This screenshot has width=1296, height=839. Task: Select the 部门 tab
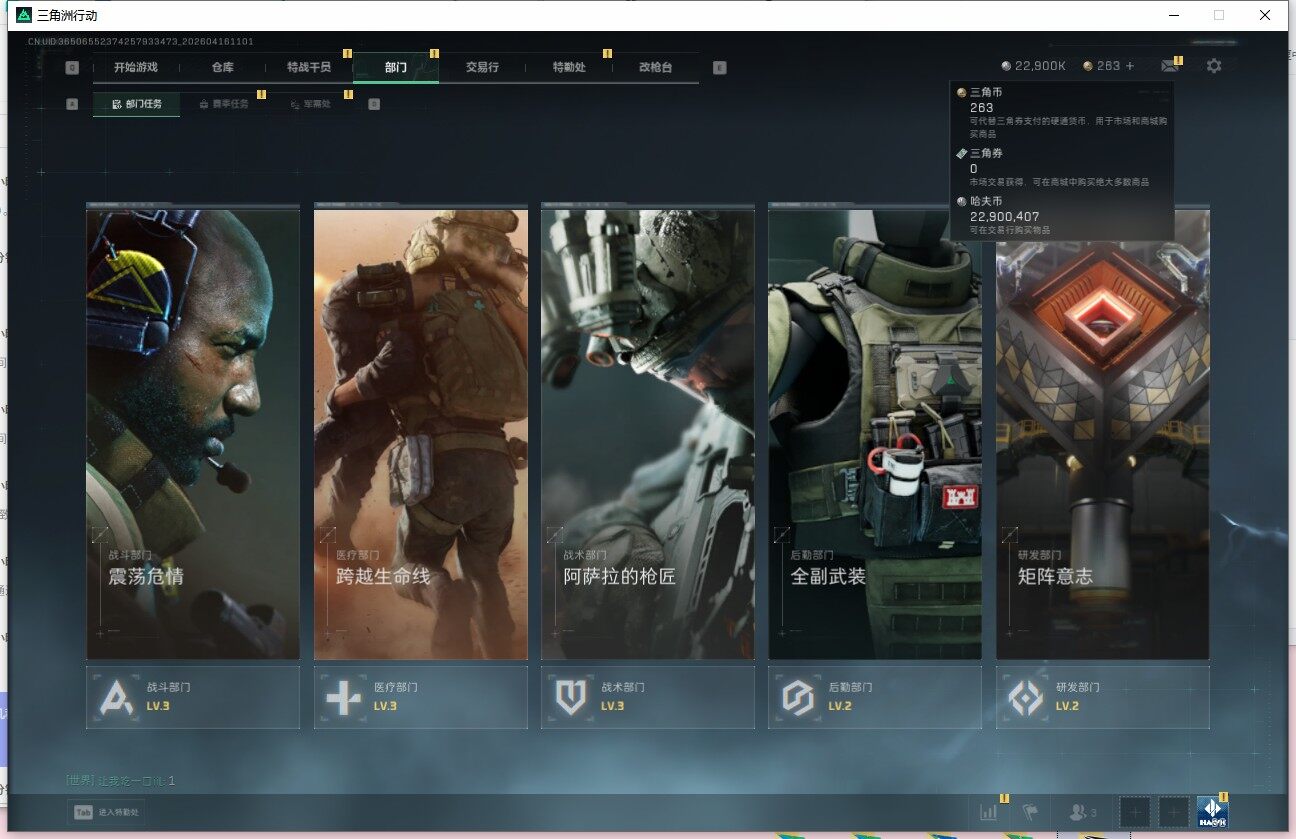(x=396, y=67)
